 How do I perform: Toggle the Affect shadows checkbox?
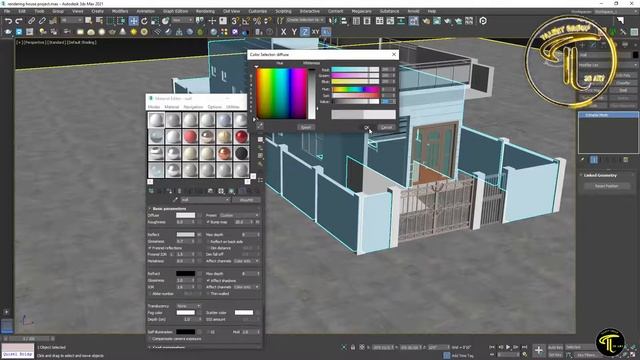point(208,281)
